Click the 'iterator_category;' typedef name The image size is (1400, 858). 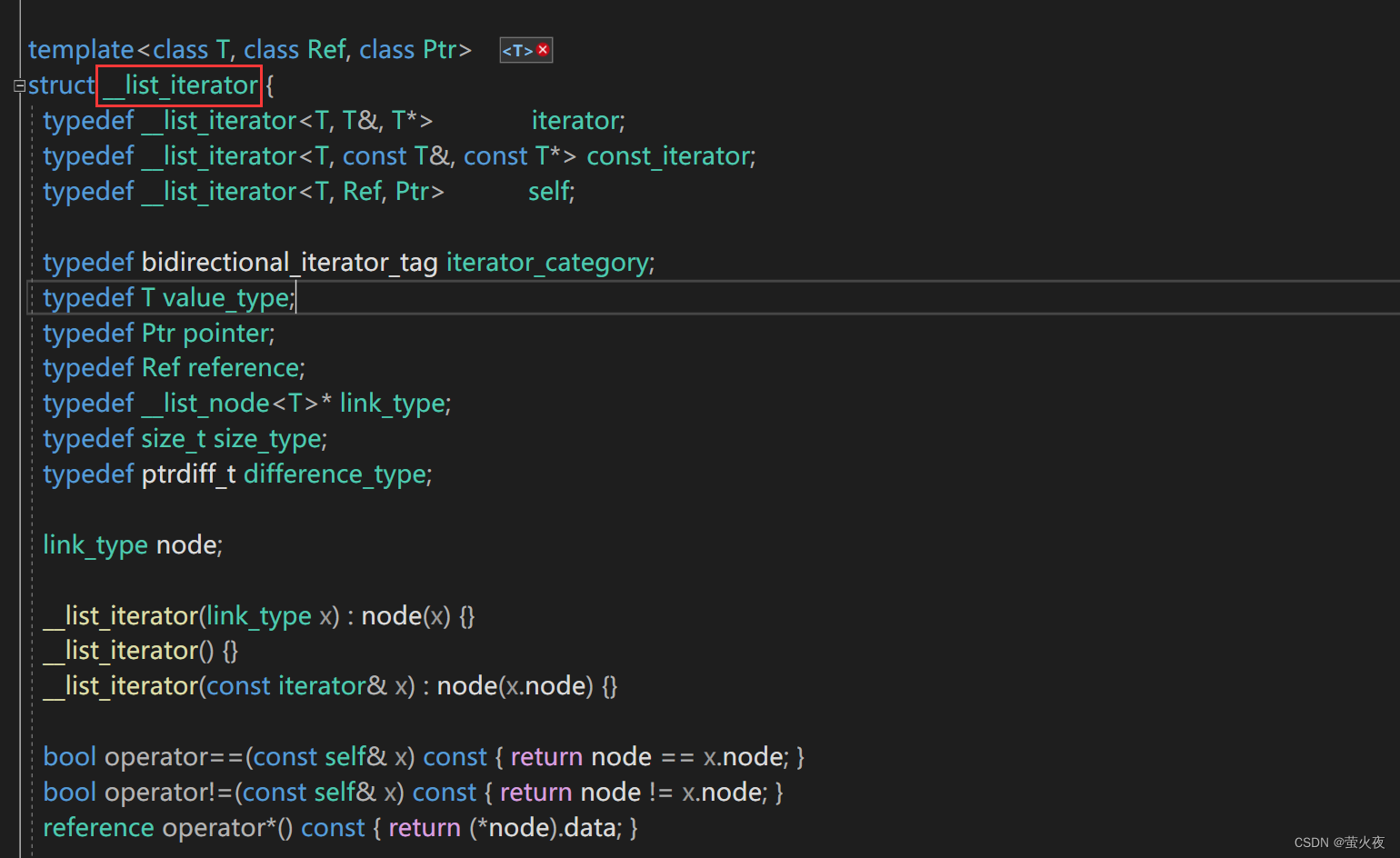point(550,263)
